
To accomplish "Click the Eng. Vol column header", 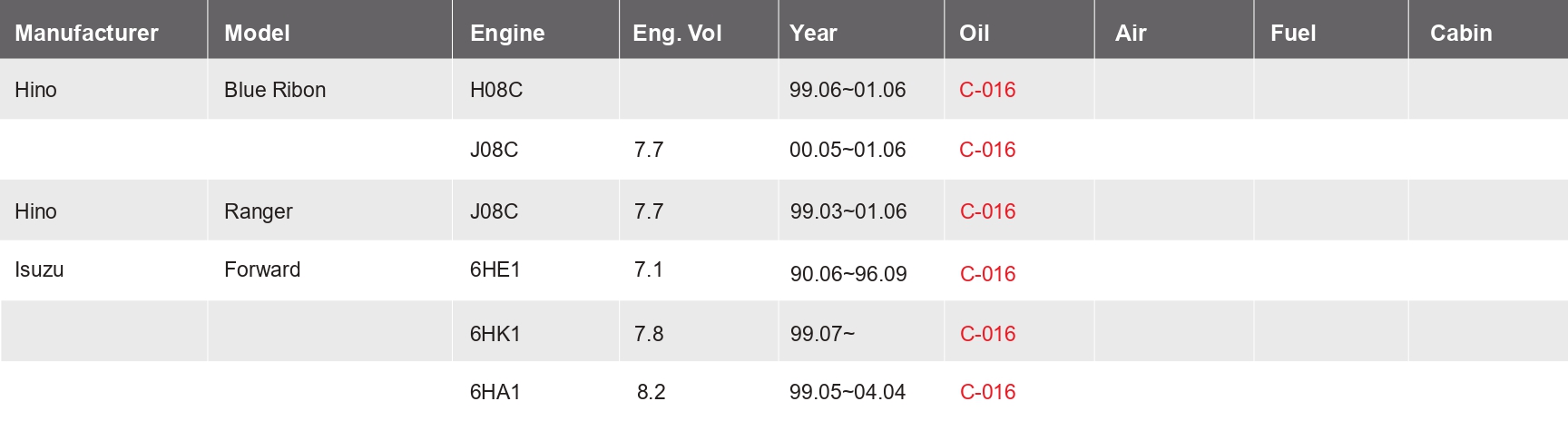I will 677,34.
